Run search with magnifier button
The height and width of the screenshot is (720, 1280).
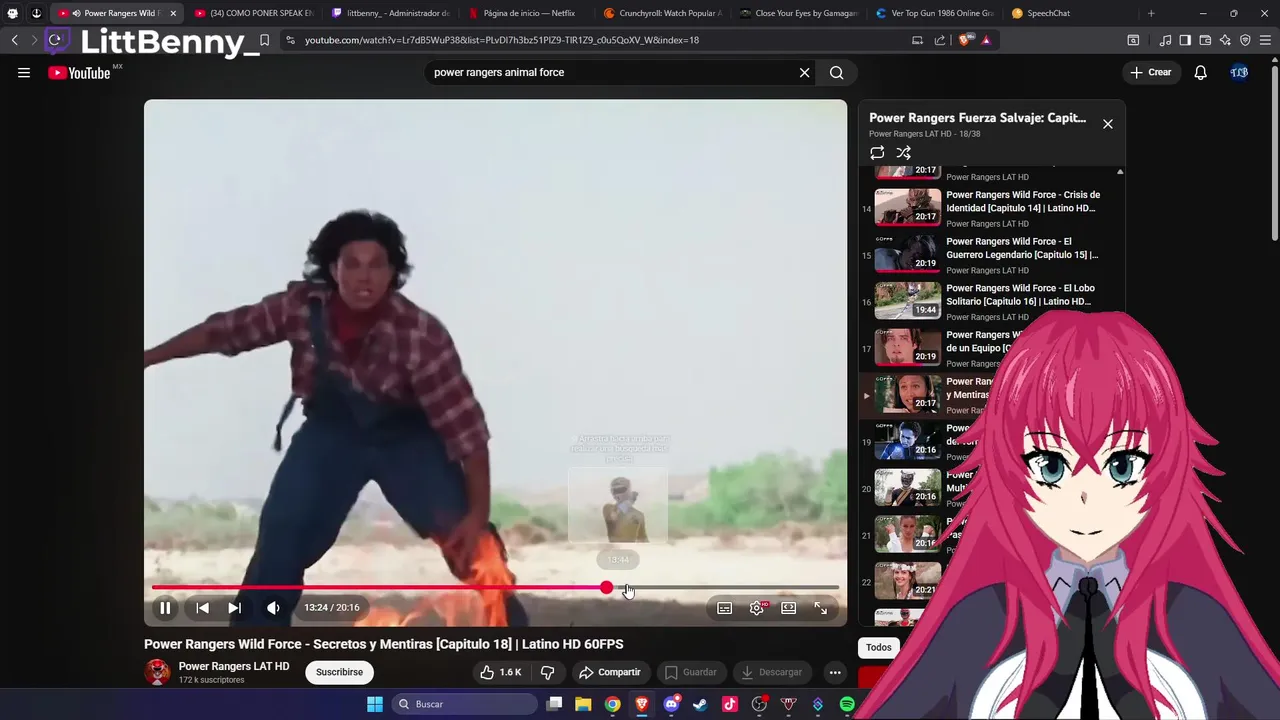[x=837, y=72]
